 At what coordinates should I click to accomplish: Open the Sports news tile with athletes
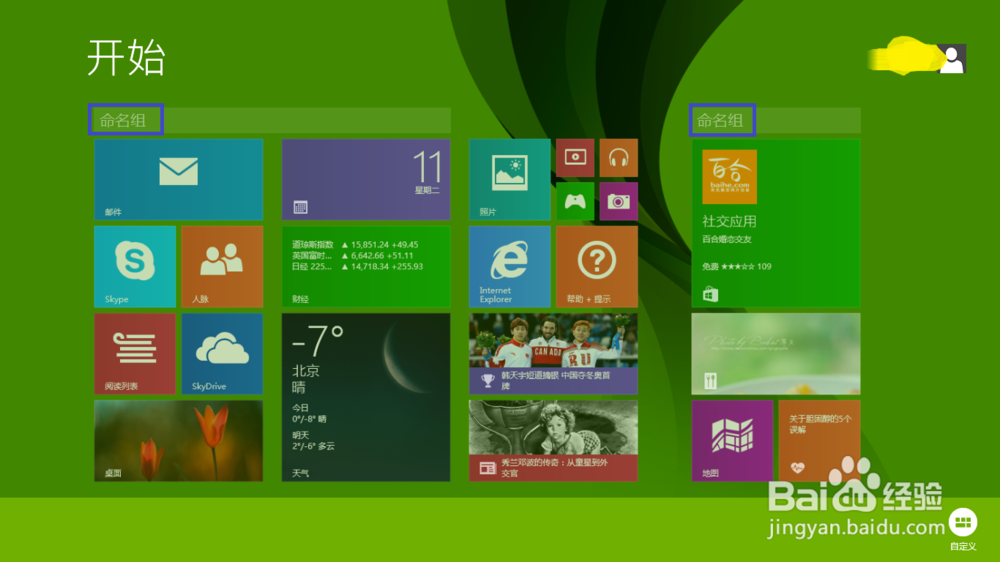pyautogui.click(x=554, y=353)
